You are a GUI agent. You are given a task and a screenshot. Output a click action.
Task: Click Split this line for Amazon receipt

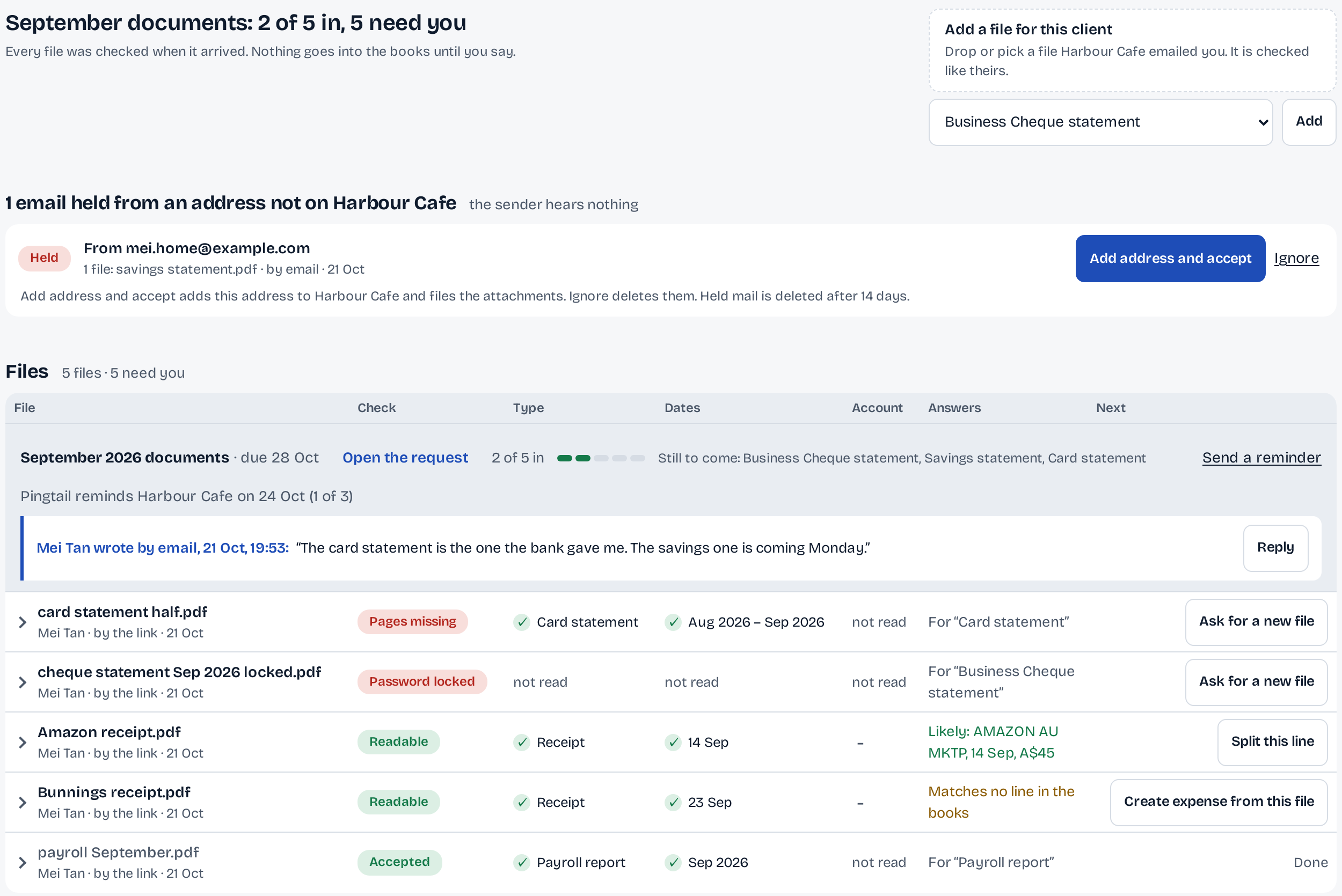[1272, 741]
